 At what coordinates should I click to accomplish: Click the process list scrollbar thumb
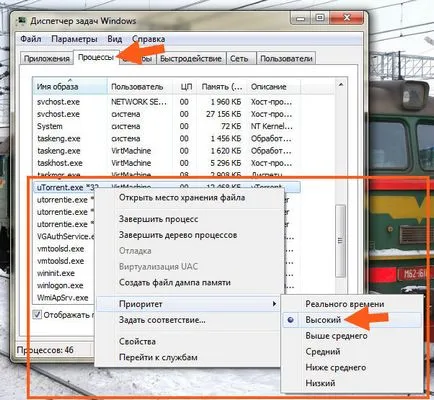[x=340, y=241]
